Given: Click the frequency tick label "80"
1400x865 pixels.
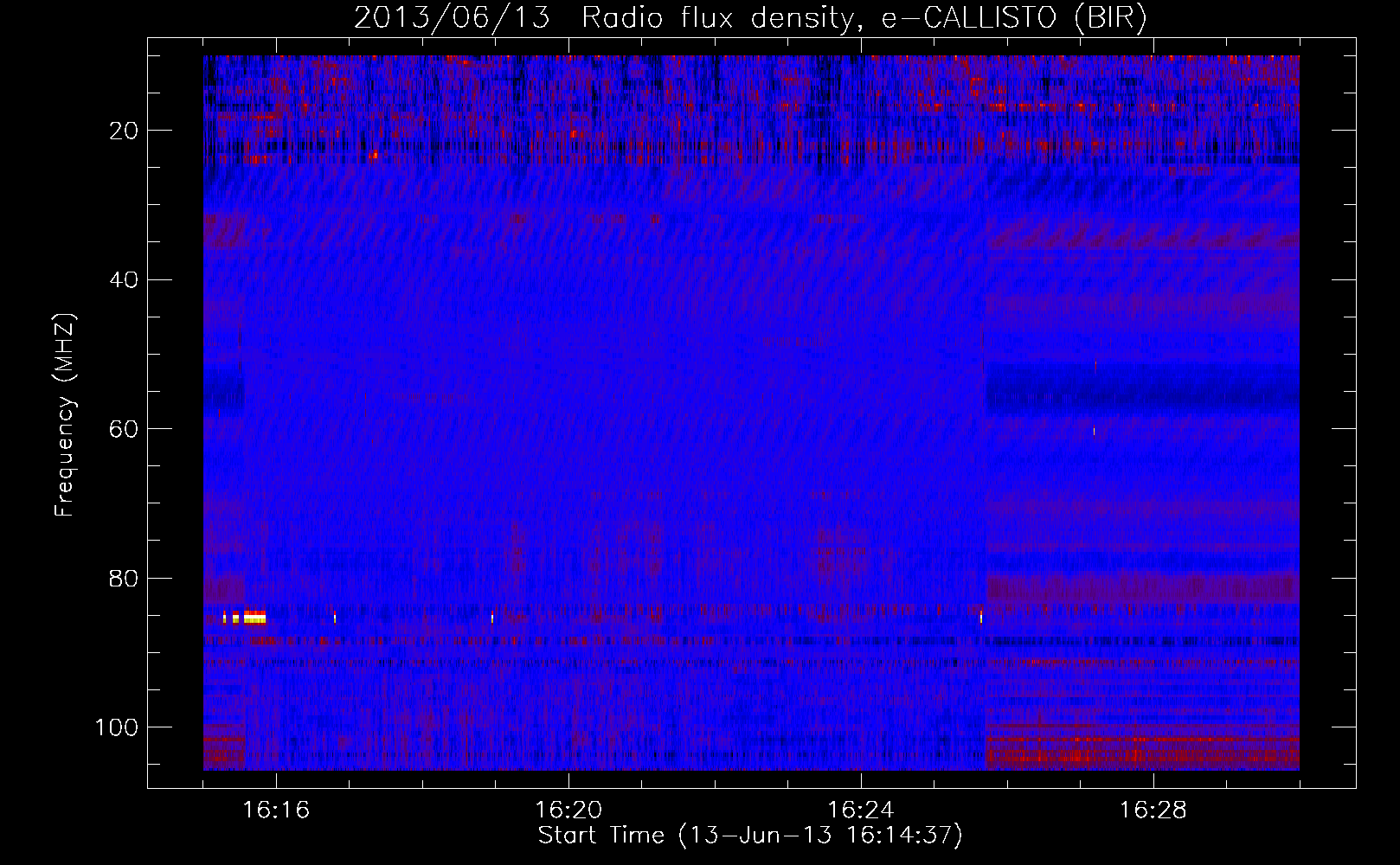Looking at the screenshot, I should click(124, 579).
